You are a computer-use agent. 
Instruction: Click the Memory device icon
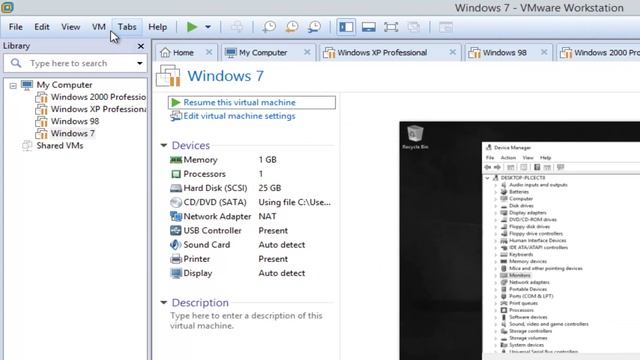[x=176, y=160]
